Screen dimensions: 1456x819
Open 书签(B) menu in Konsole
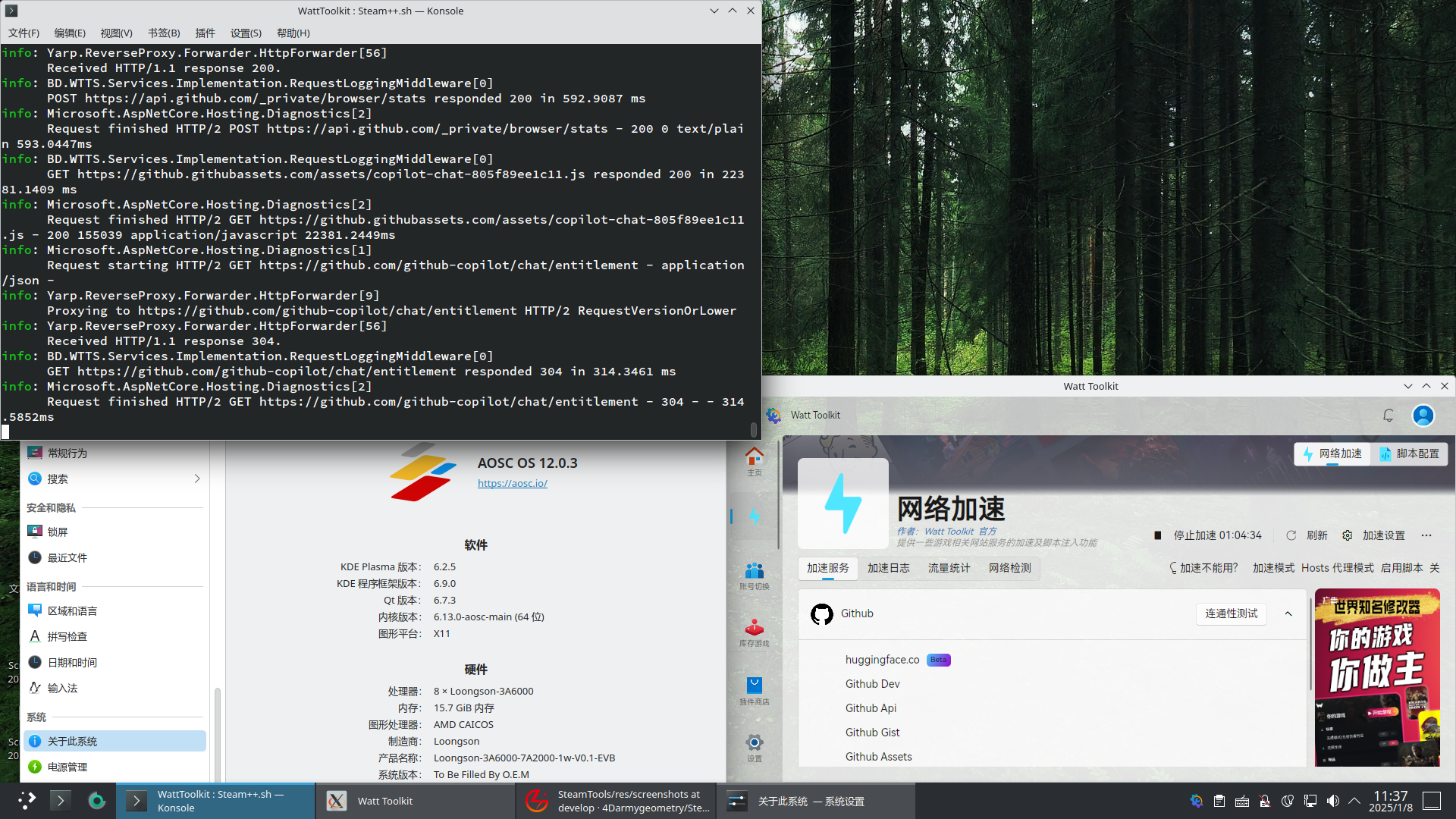(x=164, y=33)
